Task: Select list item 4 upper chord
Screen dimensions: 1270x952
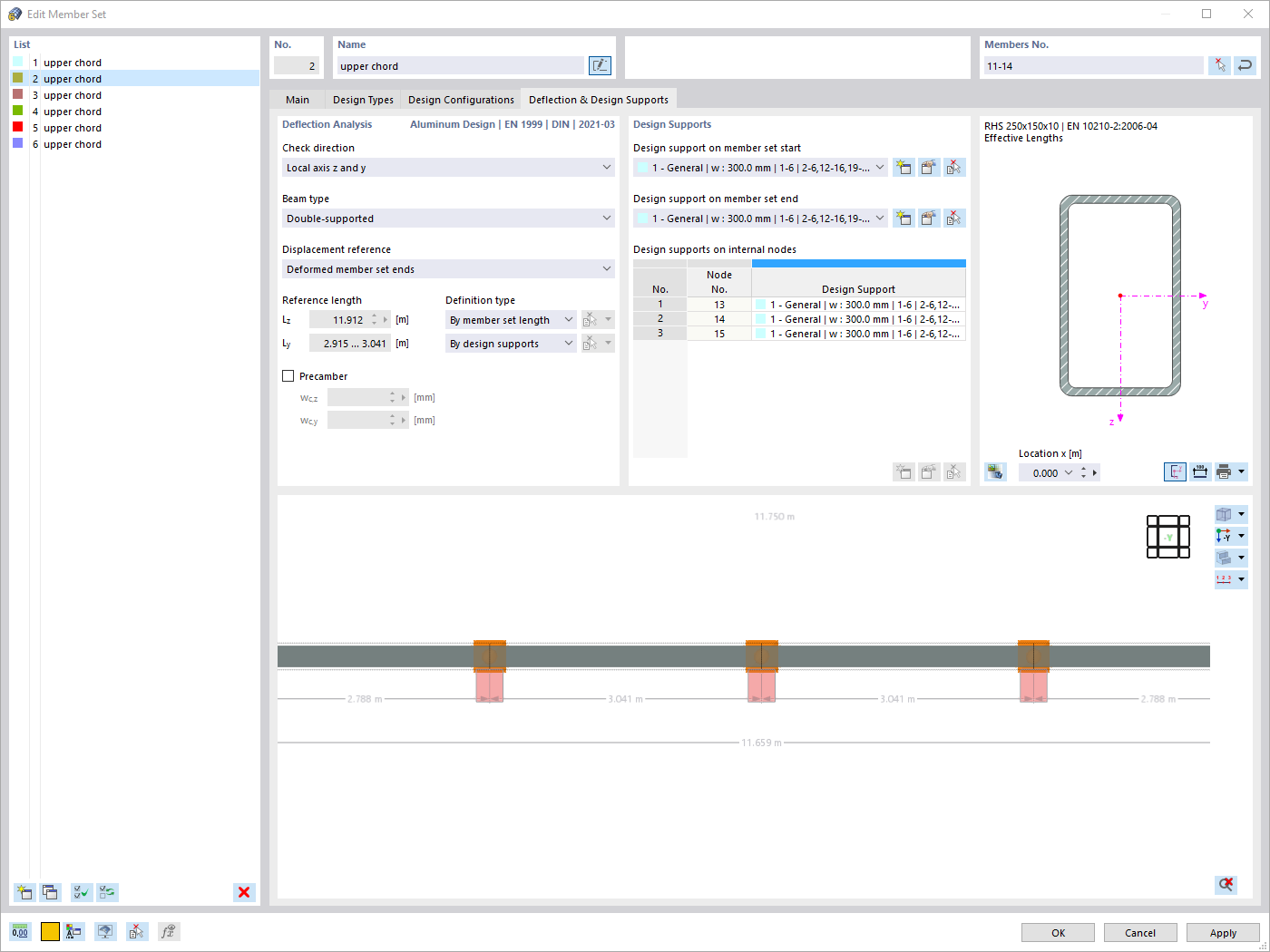Action: 73,112
